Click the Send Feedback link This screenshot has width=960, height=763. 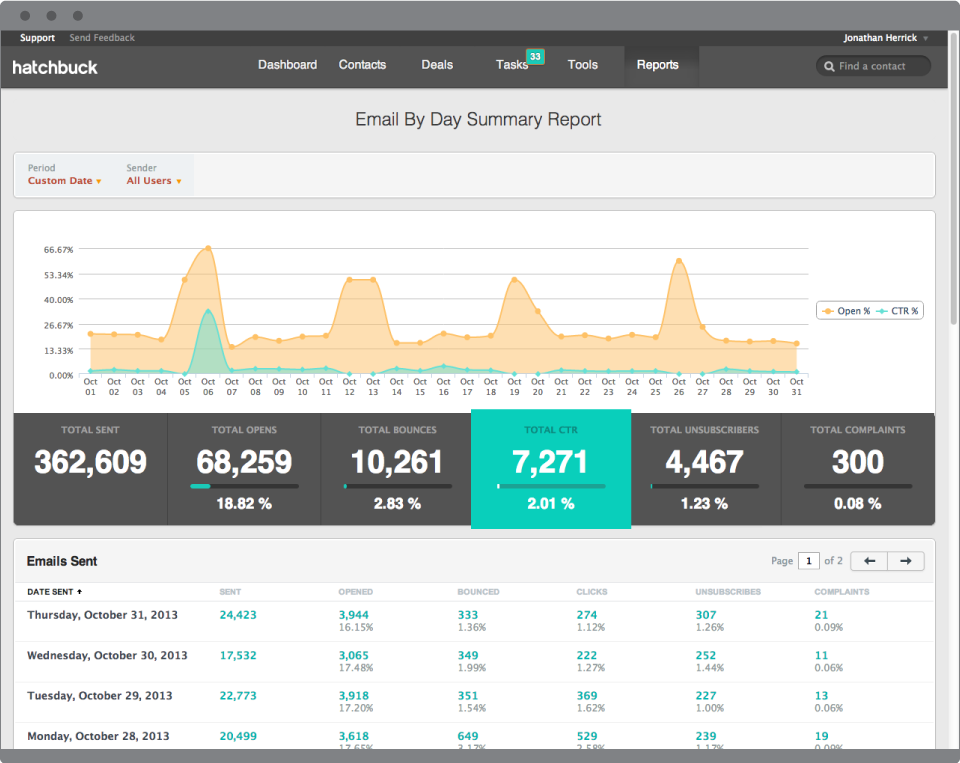pos(102,38)
